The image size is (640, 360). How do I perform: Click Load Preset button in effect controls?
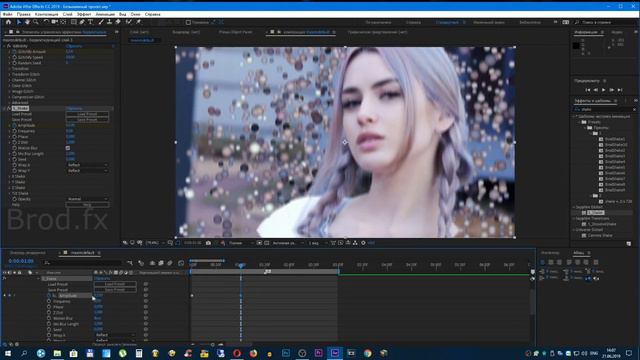[87, 114]
